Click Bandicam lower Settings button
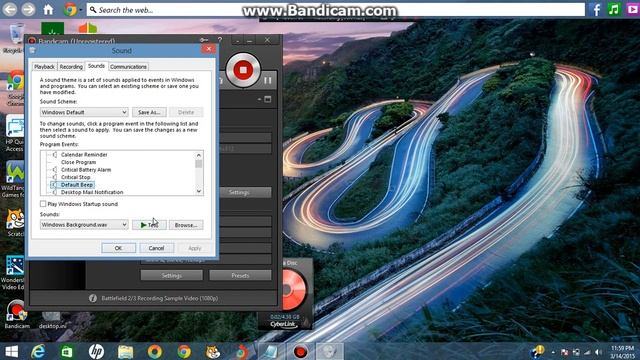This screenshot has width=640, height=360. tap(172, 276)
